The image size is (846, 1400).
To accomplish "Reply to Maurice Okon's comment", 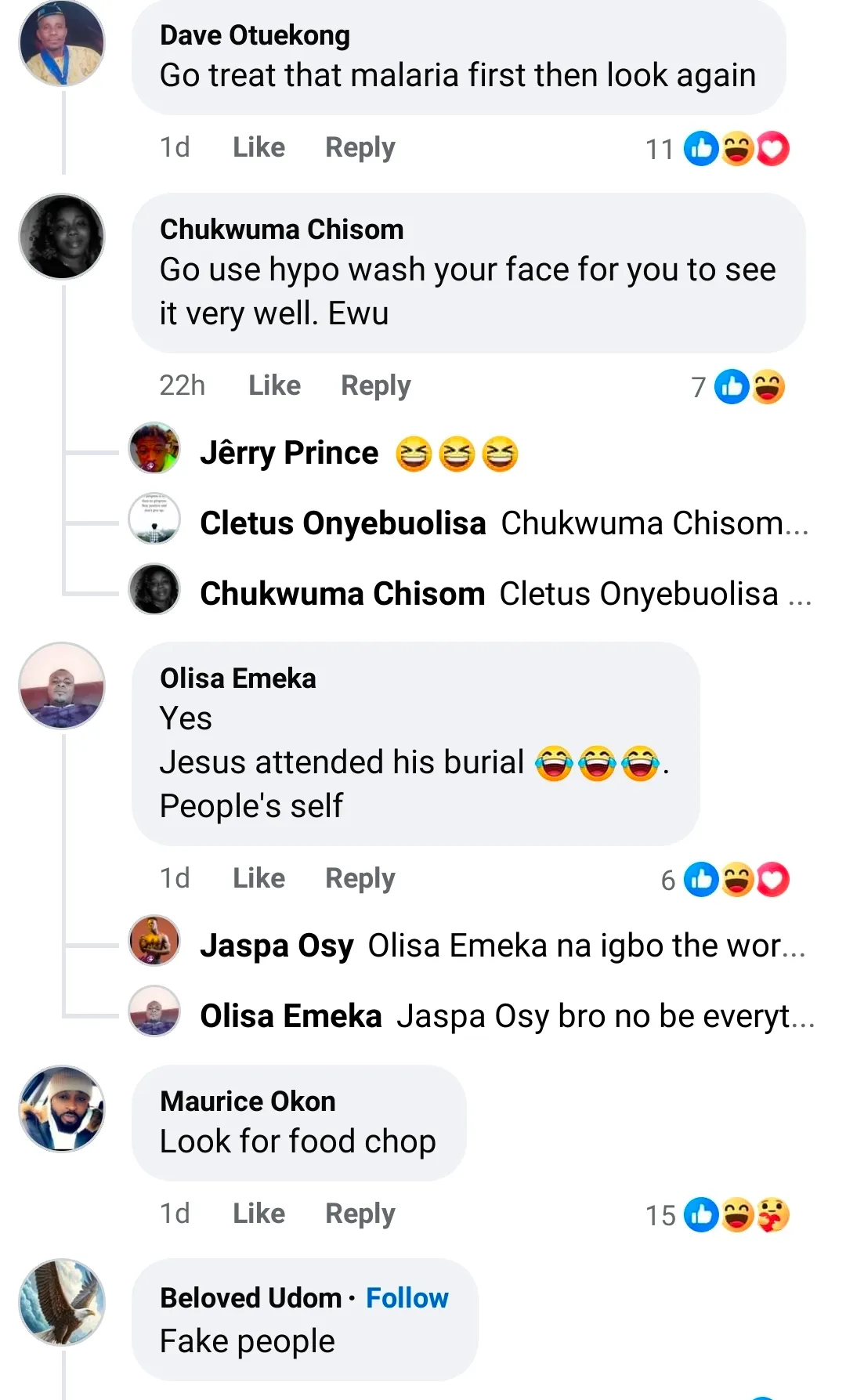I will pyautogui.click(x=360, y=1214).
